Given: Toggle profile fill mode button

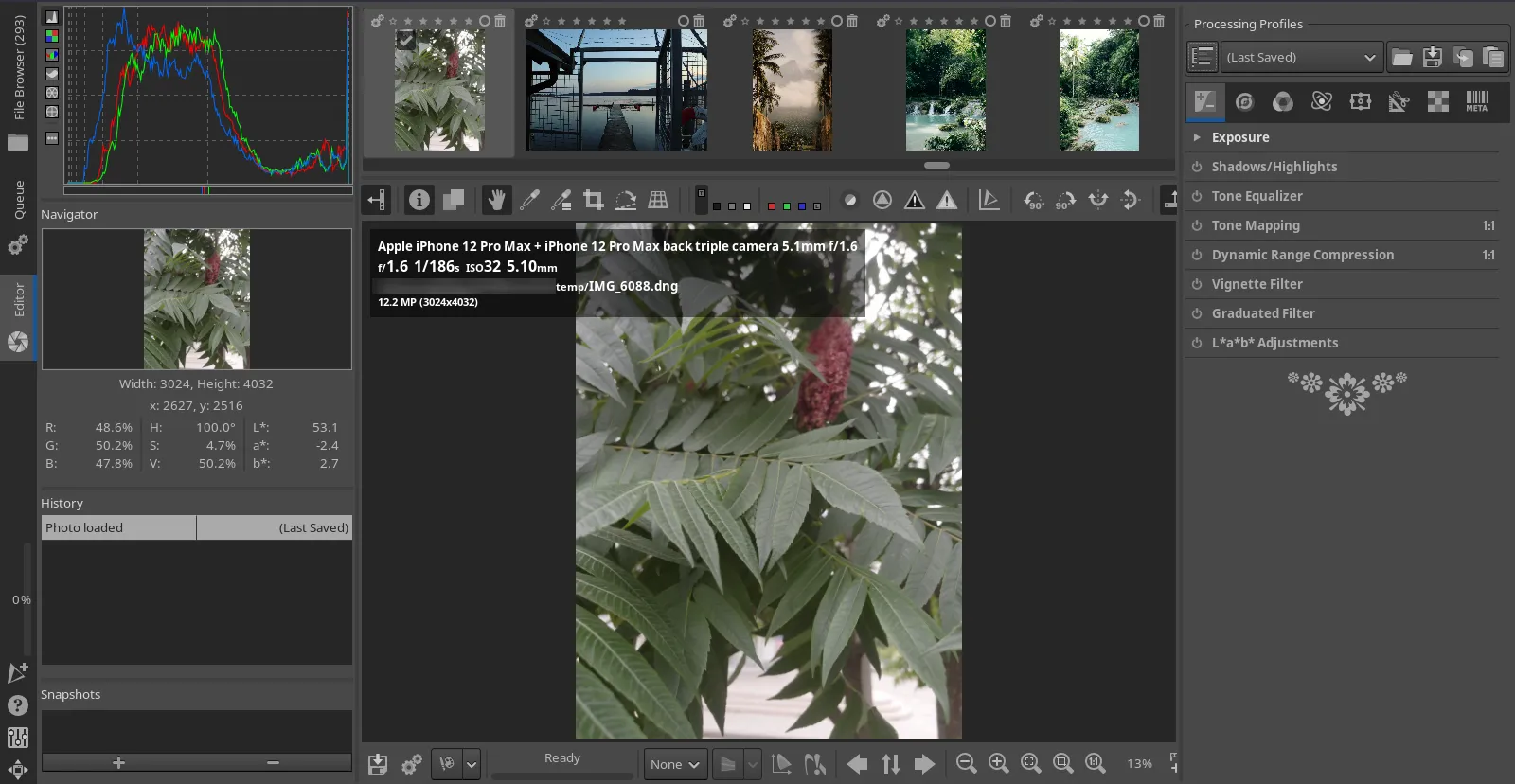Looking at the screenshot, I should point(1203,57).
